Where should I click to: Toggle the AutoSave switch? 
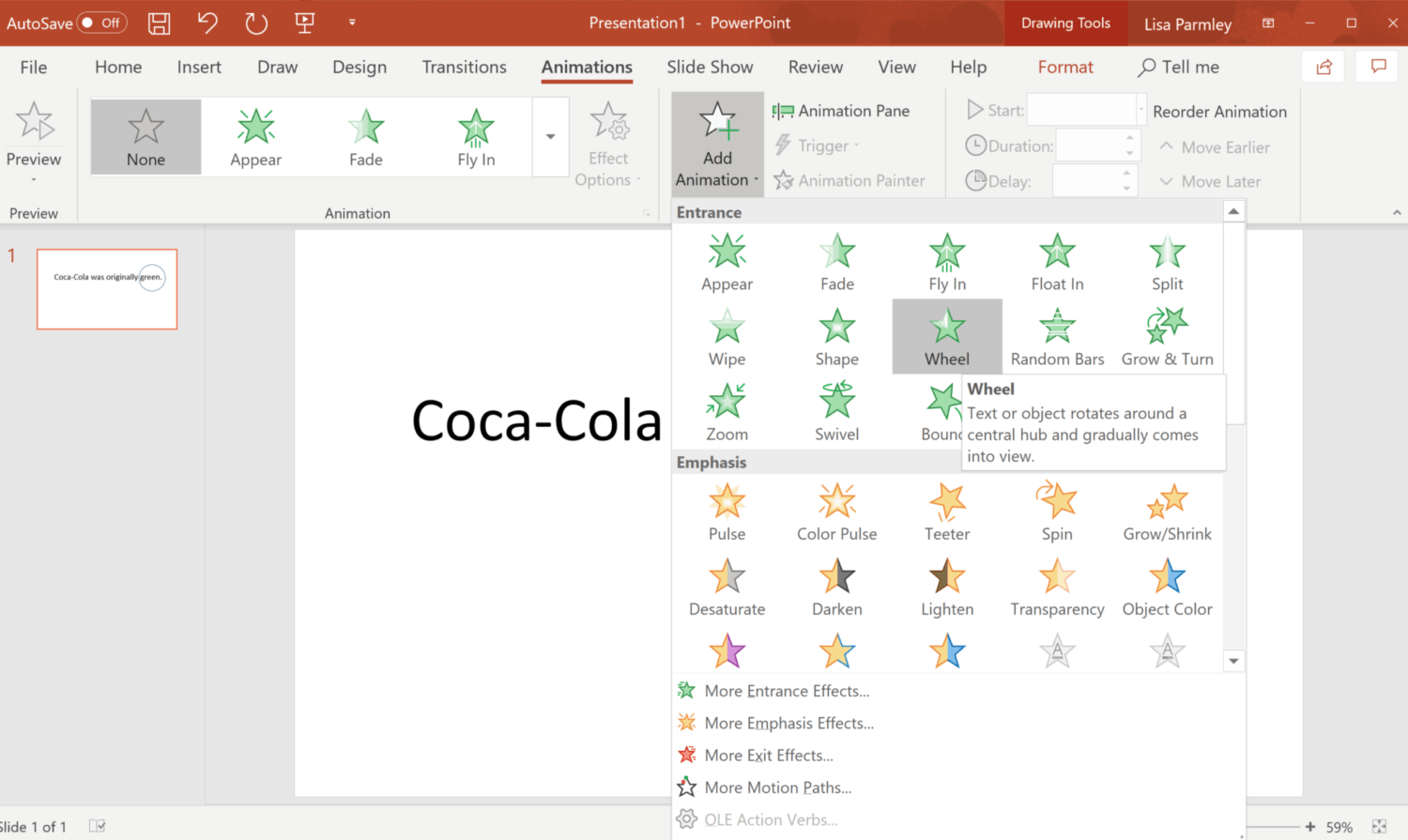(101, 23)
